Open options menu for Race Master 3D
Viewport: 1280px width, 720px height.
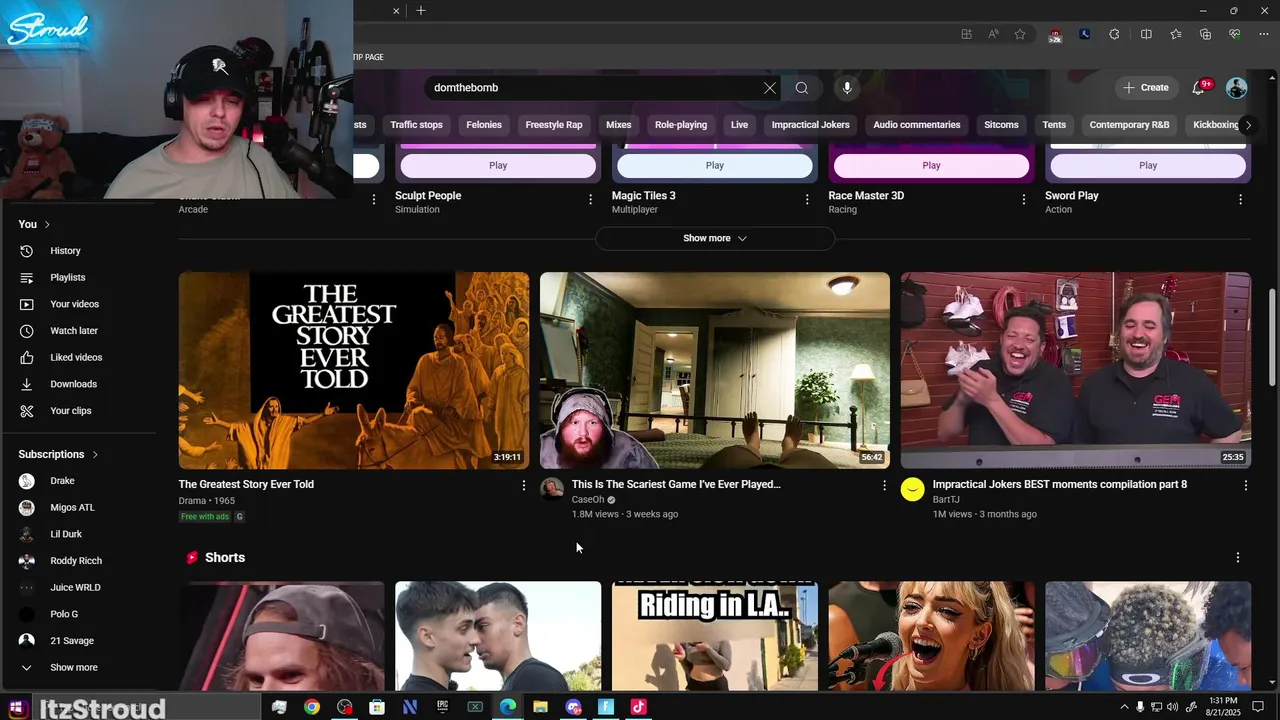1024,200
